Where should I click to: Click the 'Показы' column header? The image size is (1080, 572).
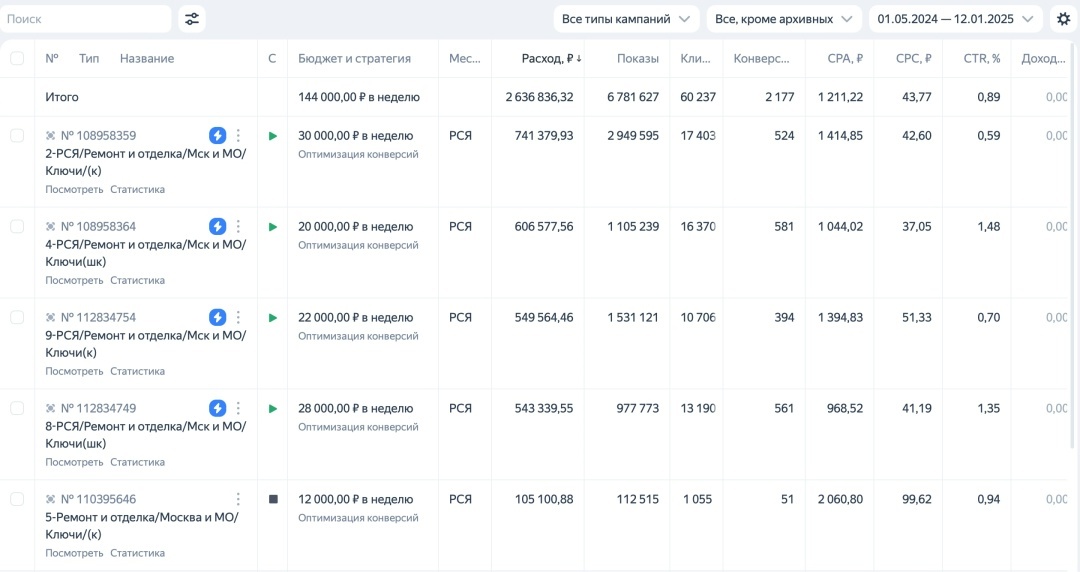638,59
